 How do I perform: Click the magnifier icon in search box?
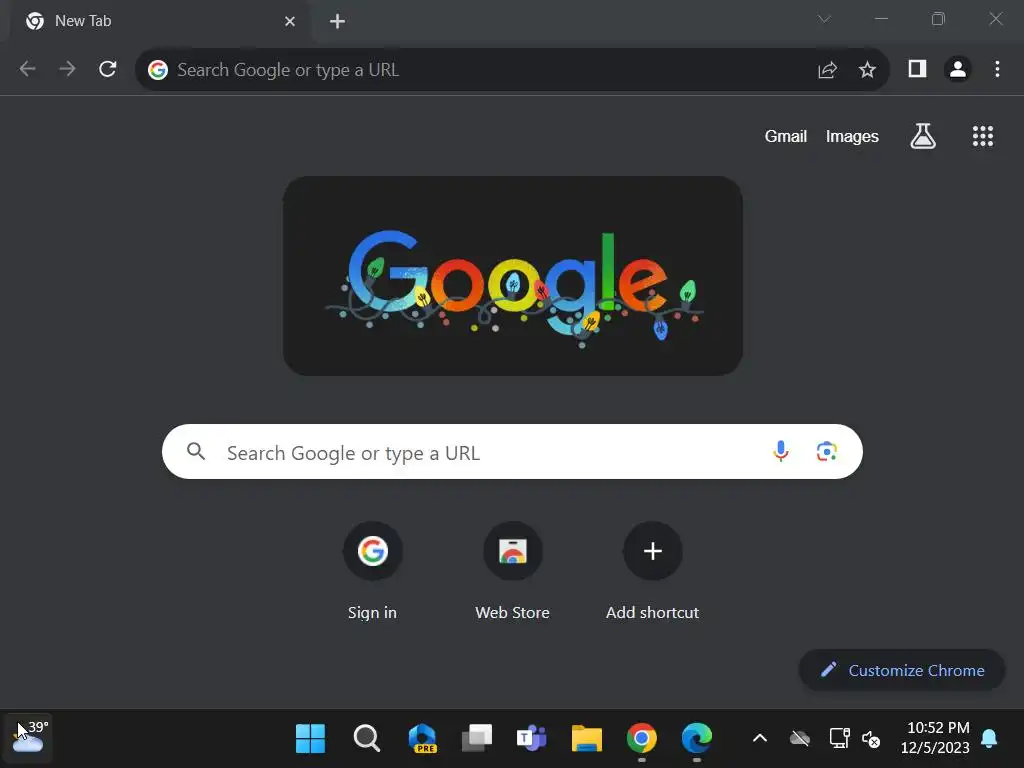tap(196, 451)
